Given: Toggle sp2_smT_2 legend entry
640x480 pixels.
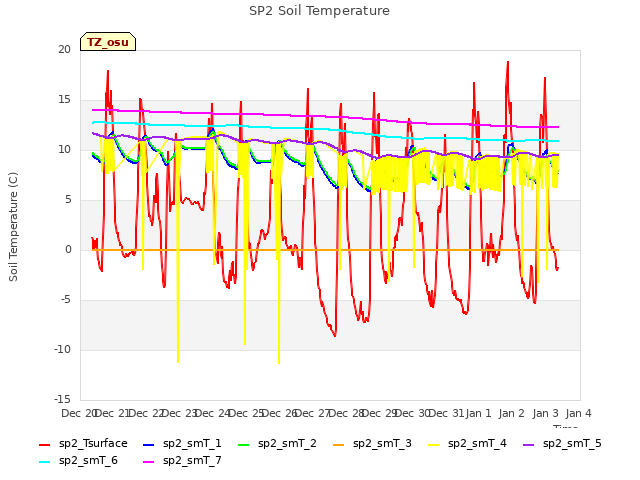Looking at the screenshot, I should pos(277,443).
